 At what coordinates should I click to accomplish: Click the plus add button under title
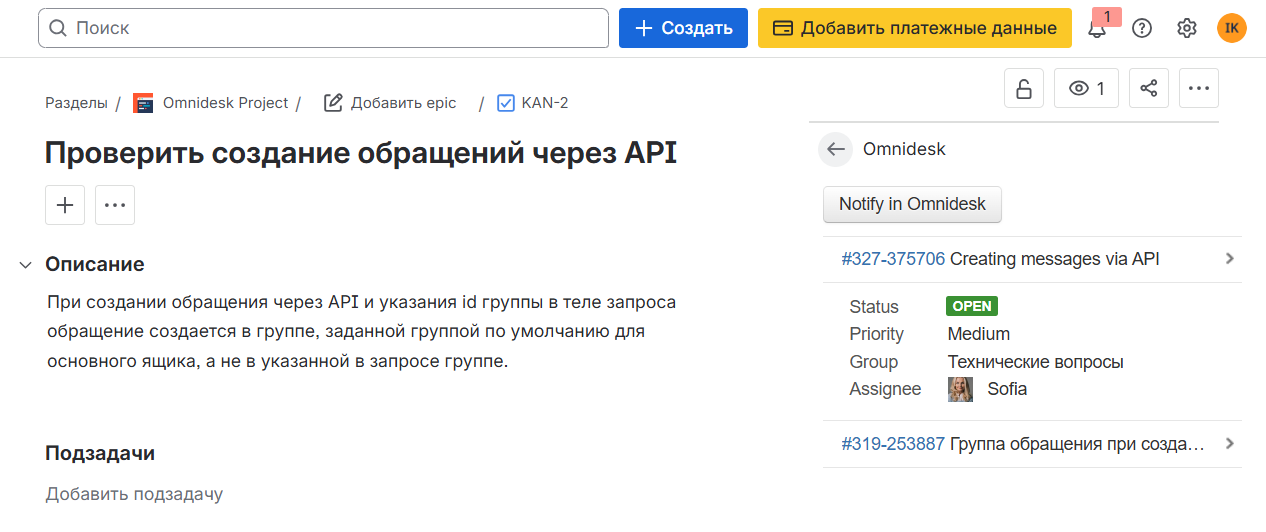pyautogui.click(x=65, y=205)
